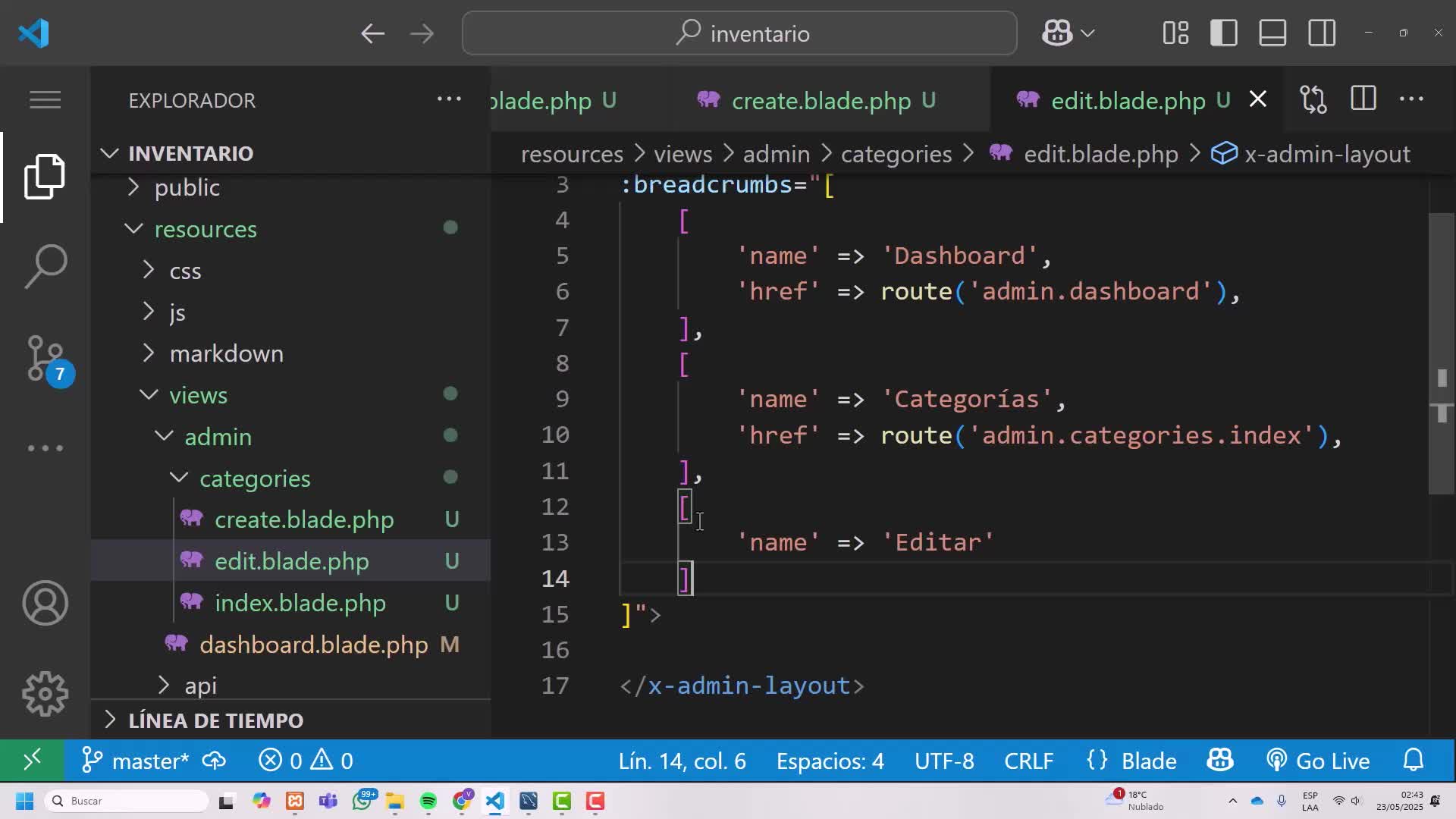Open Changes compare icon in editor toolbar
Screen dimensions: 1456x819
(x=1313, y=99)
